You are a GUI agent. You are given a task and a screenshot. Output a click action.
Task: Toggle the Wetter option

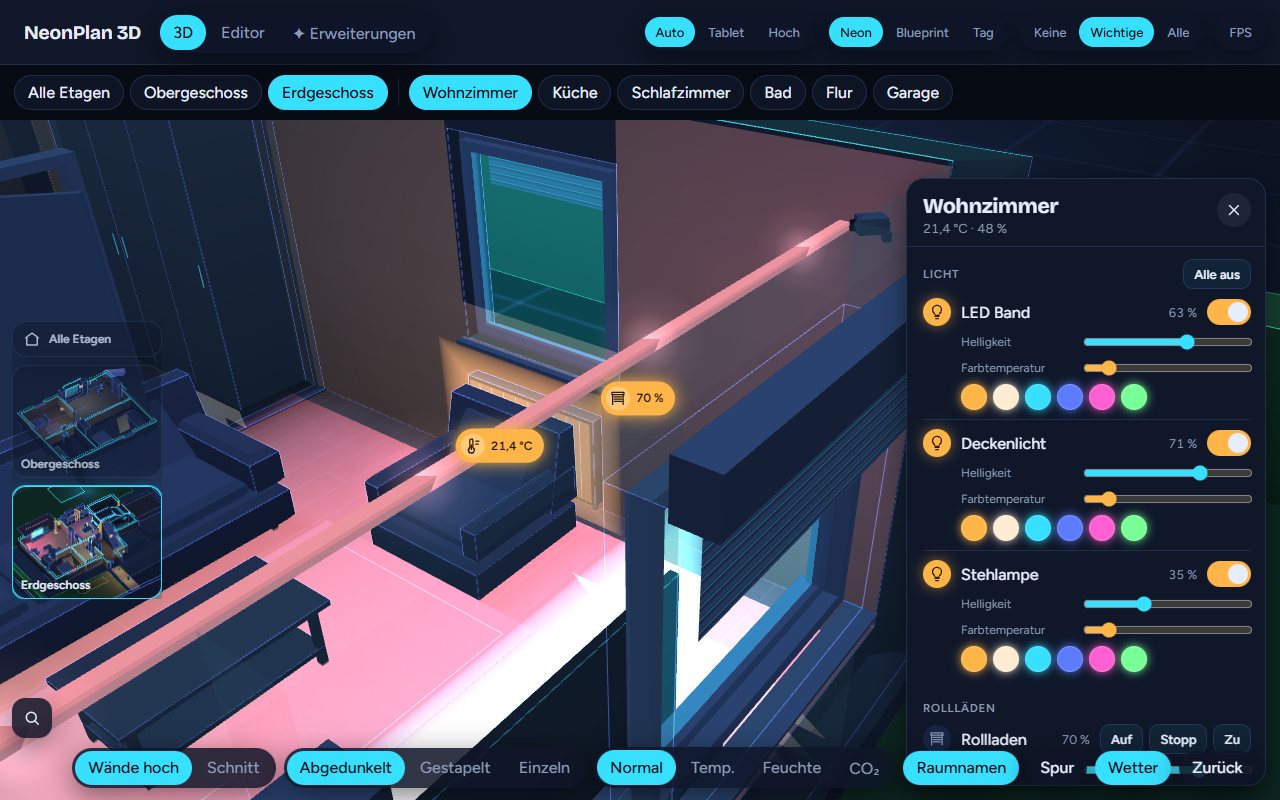click(x=1133, y=768)
